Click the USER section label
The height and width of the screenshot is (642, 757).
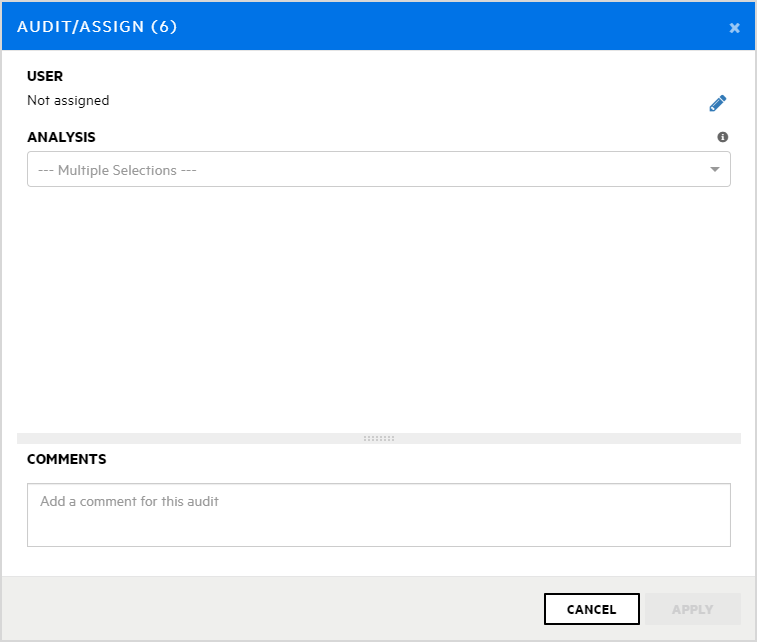pyautogui.click(x=45, y=76)
